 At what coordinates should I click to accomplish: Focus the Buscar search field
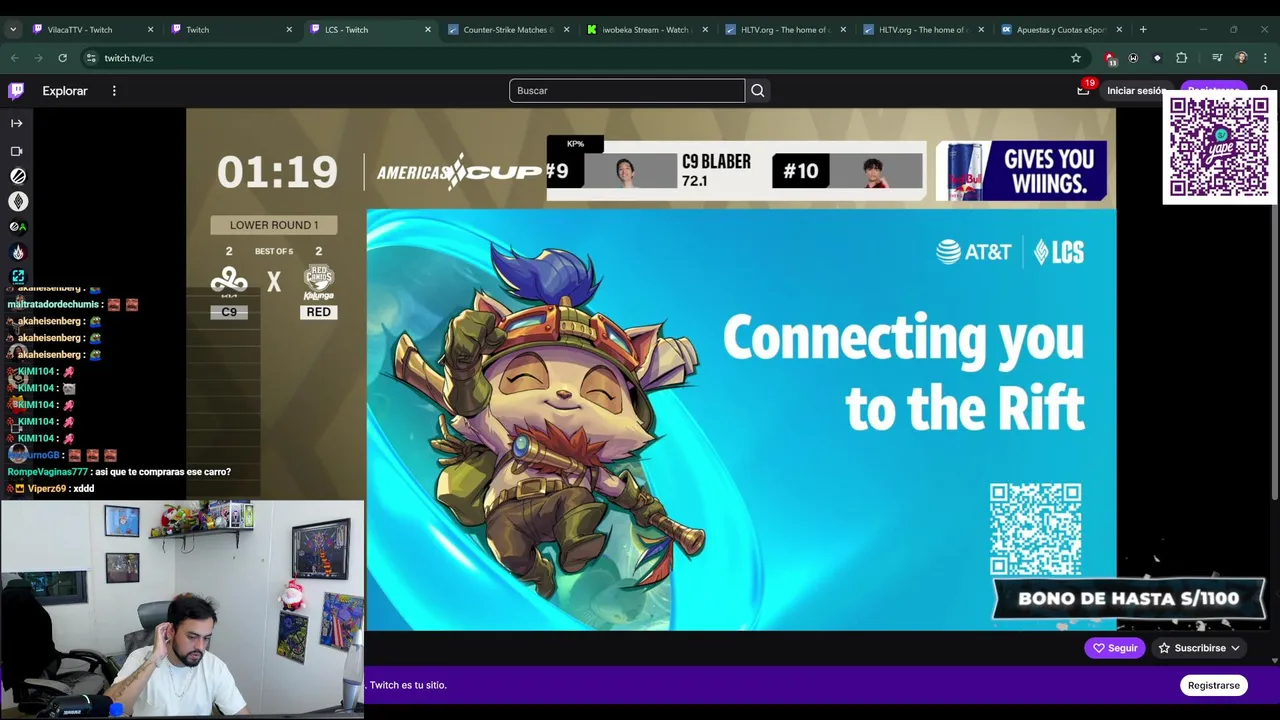627,91
